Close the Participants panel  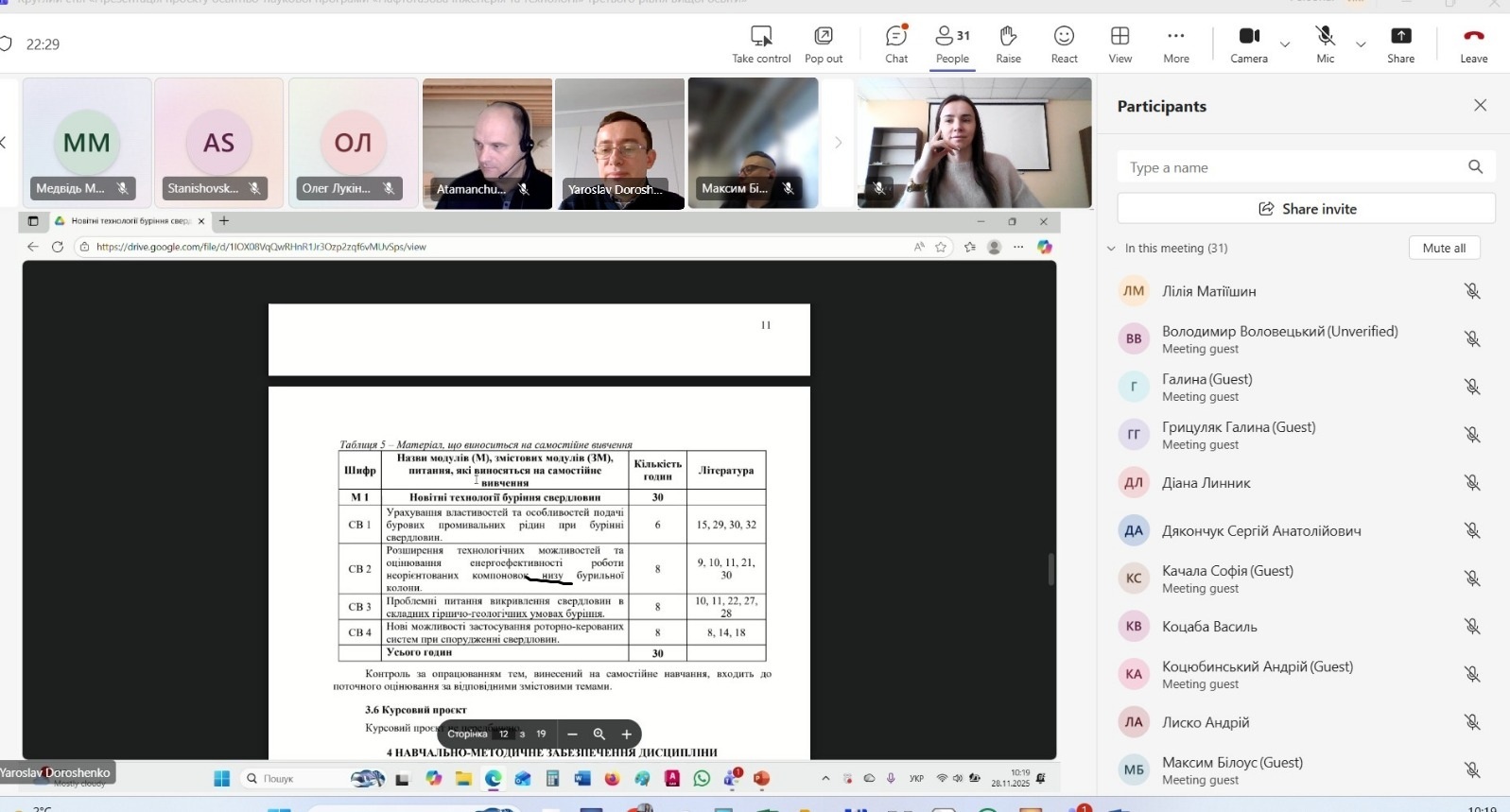pos(1480,106)
